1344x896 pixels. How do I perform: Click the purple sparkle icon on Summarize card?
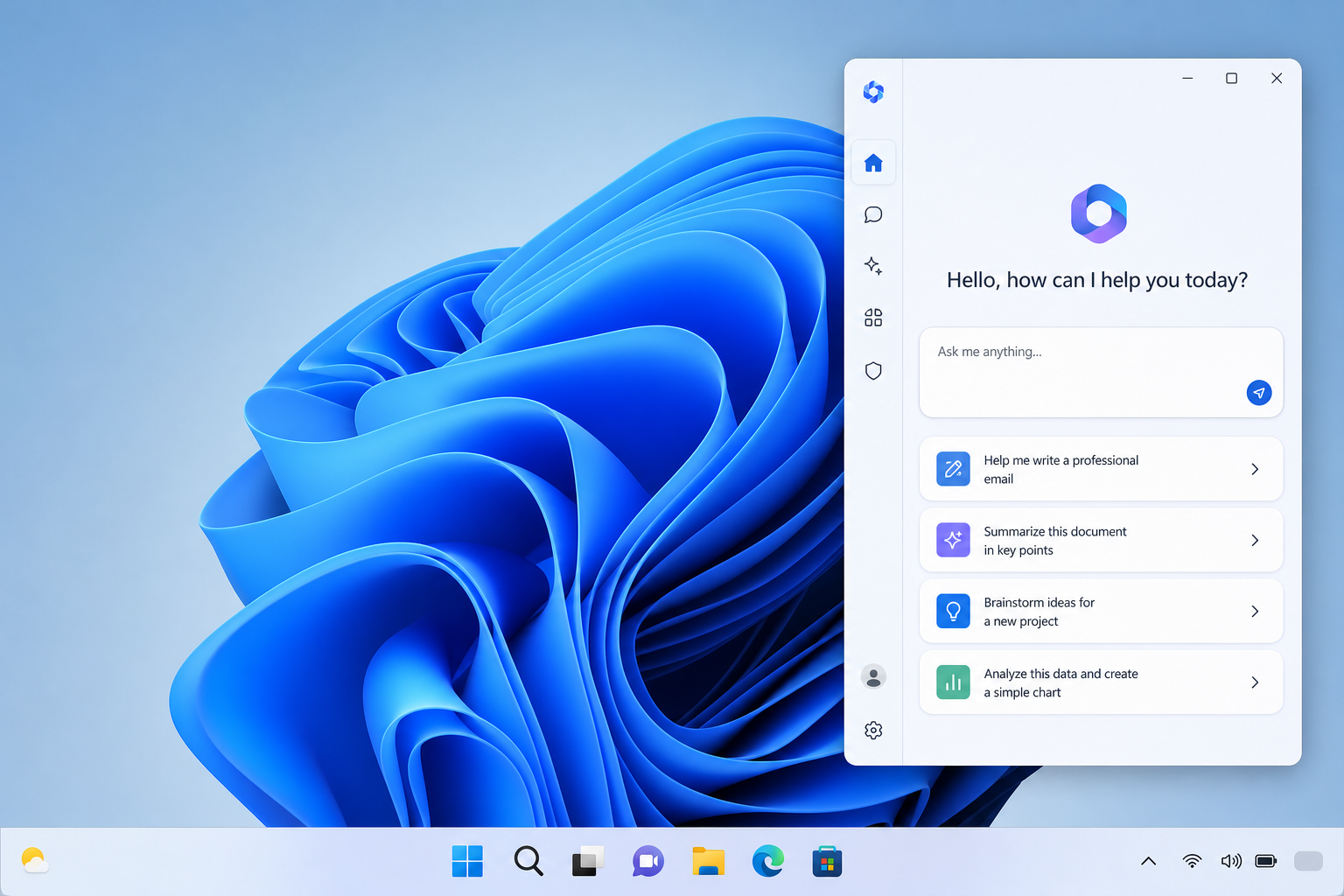click(x=953, y=540)
